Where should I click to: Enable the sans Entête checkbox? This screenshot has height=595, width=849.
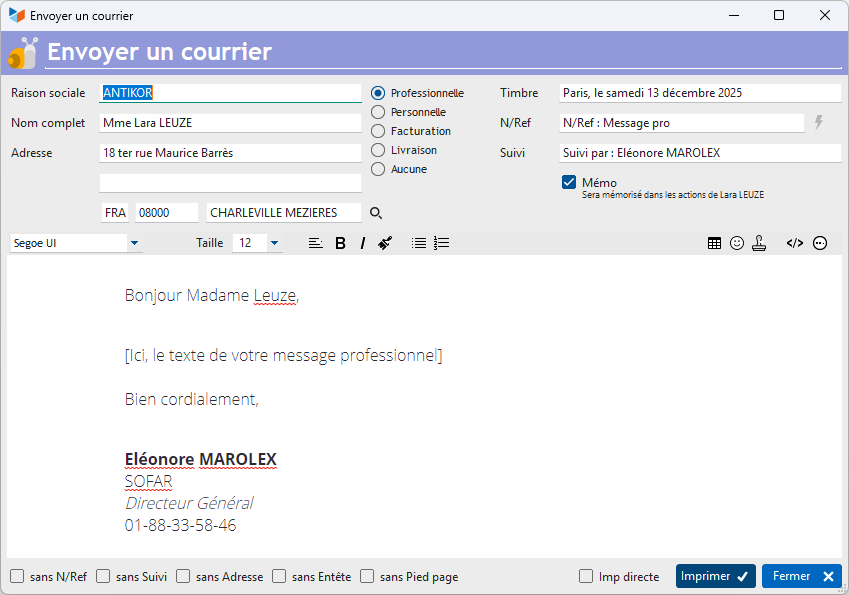(279, 576)
